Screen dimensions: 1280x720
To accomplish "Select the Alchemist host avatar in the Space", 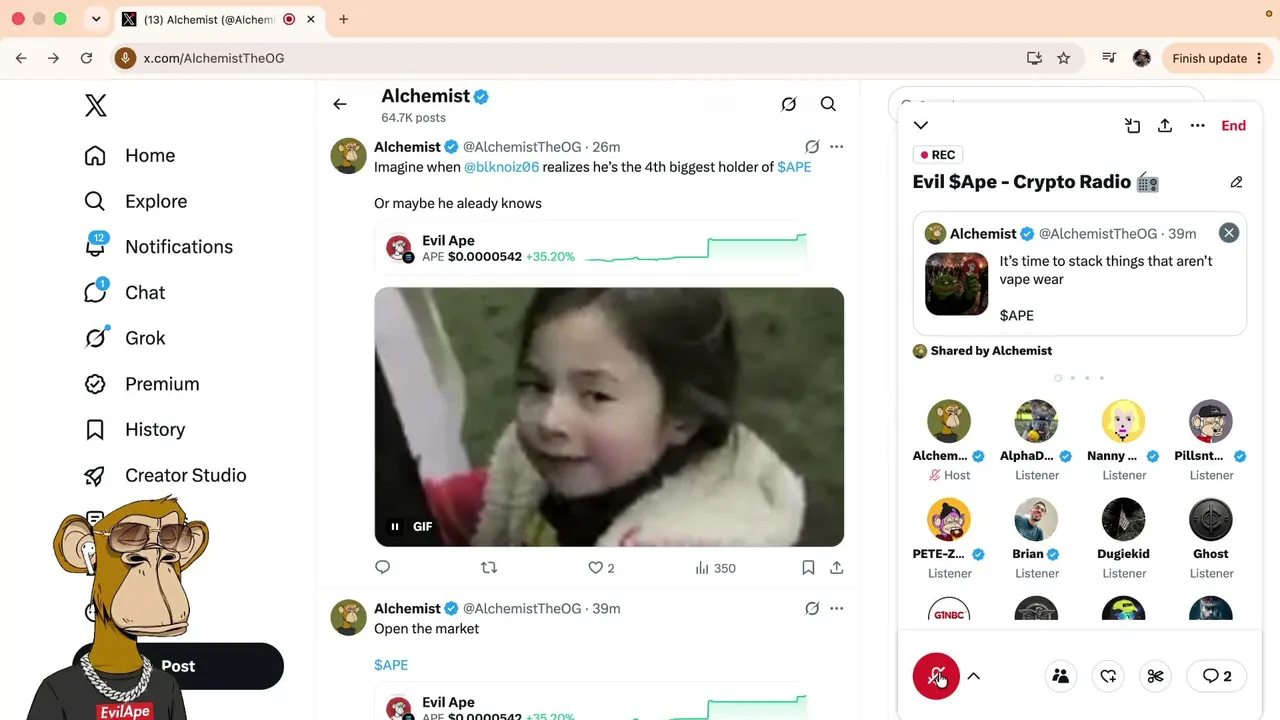I will [x=949, y=421].
